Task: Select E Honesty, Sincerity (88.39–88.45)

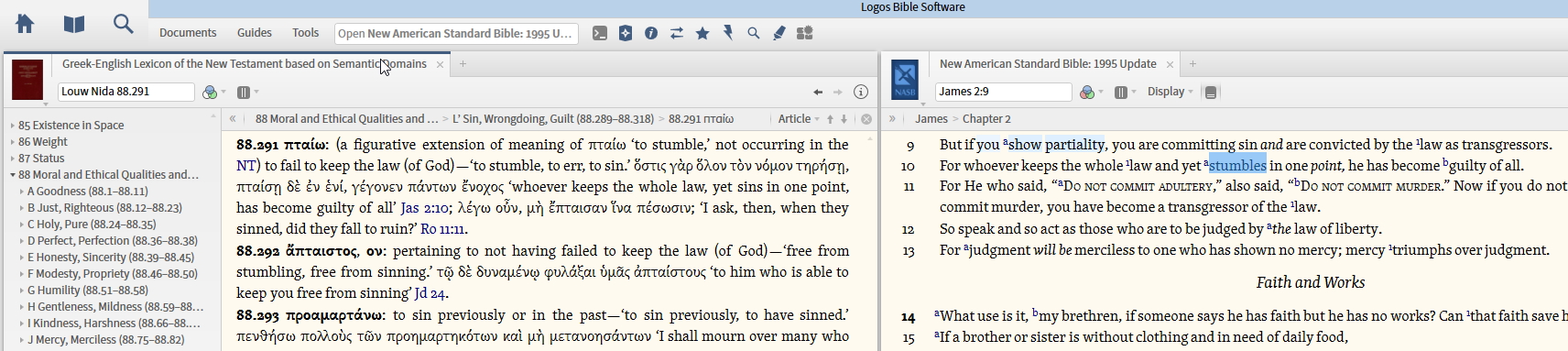Action: 111,258
